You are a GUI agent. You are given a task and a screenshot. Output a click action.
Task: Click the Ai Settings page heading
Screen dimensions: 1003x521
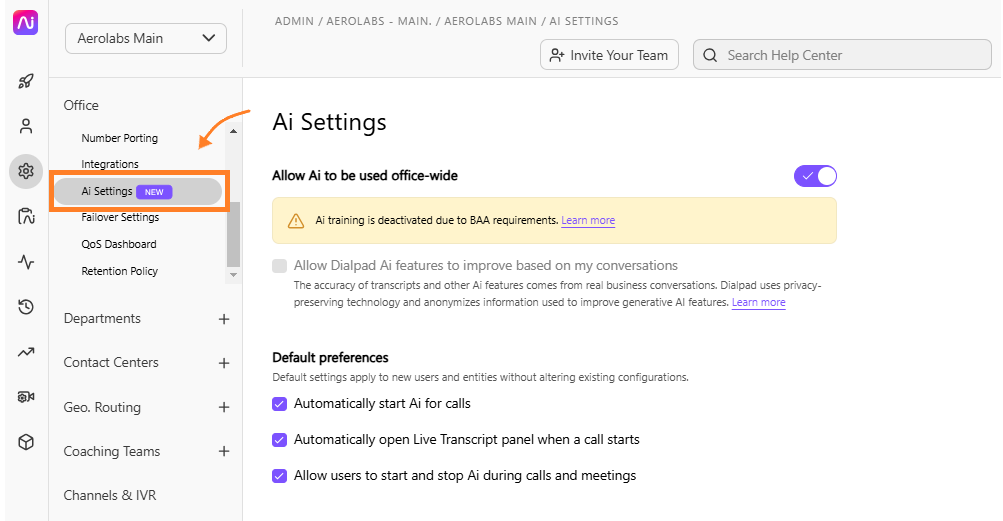(x=329, y=122)
